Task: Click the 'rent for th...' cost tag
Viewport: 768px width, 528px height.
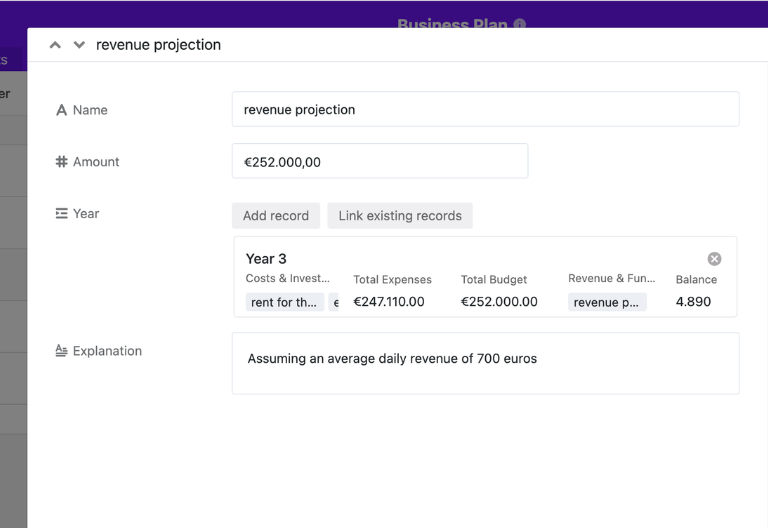Action: (285, 302)
